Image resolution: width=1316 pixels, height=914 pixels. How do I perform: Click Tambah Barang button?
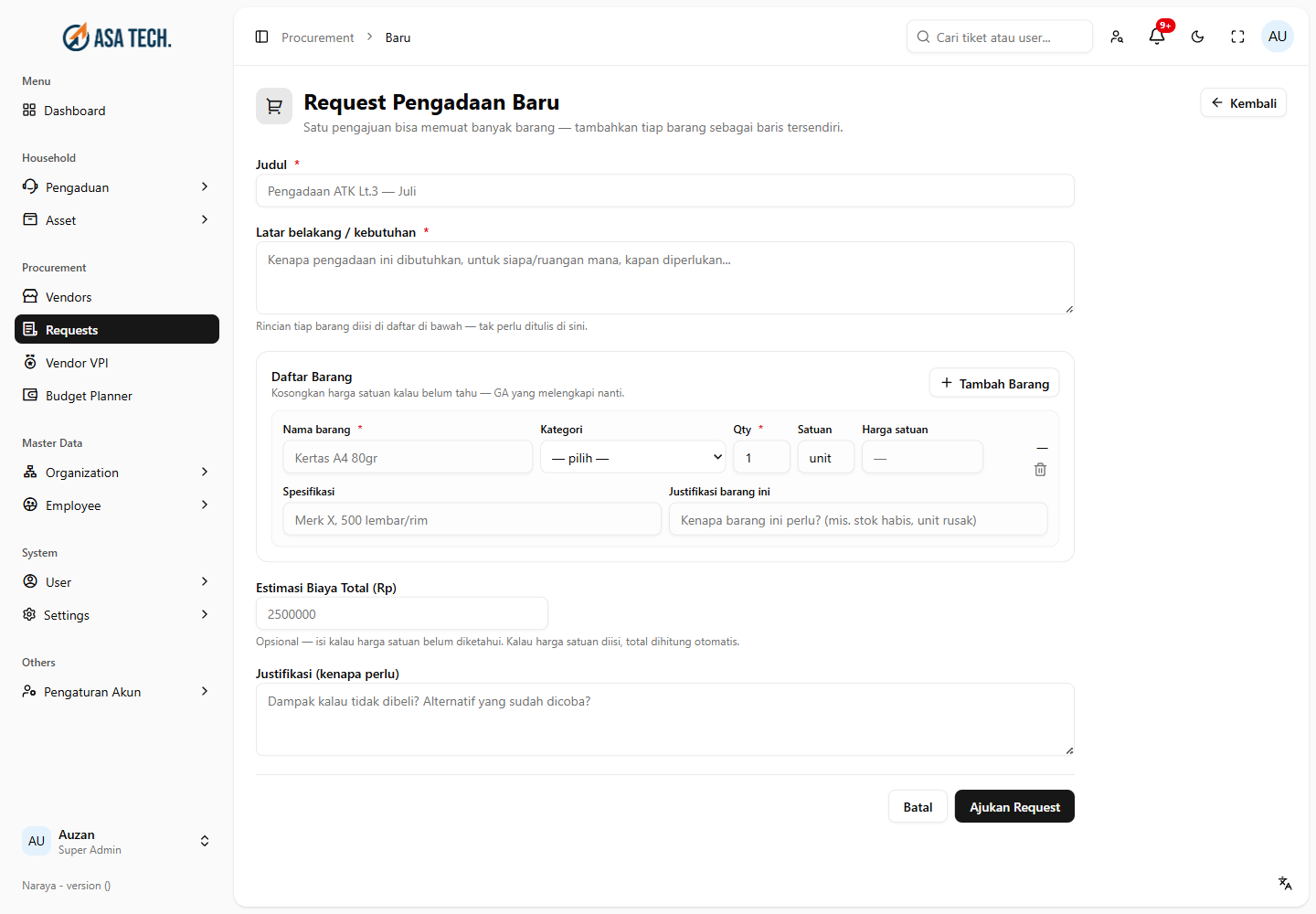click(x=994, y=383)
